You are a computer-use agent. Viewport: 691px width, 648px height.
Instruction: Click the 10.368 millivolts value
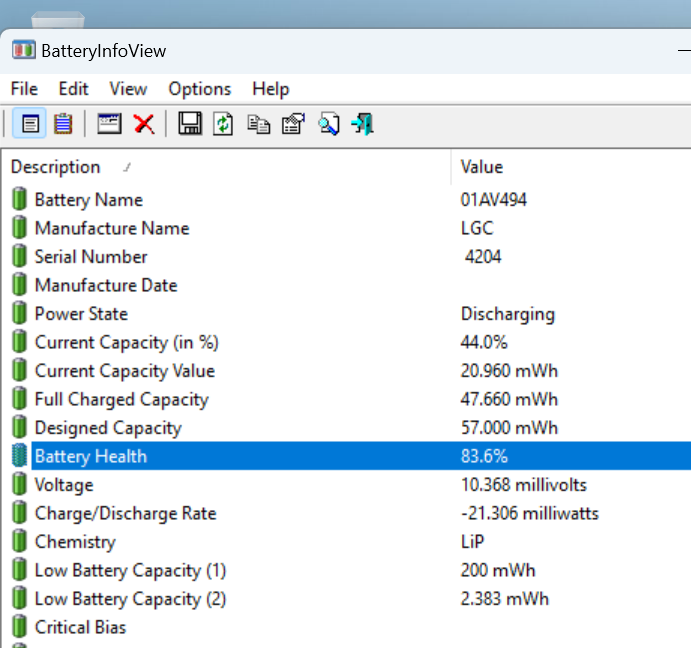click(524, 484)
